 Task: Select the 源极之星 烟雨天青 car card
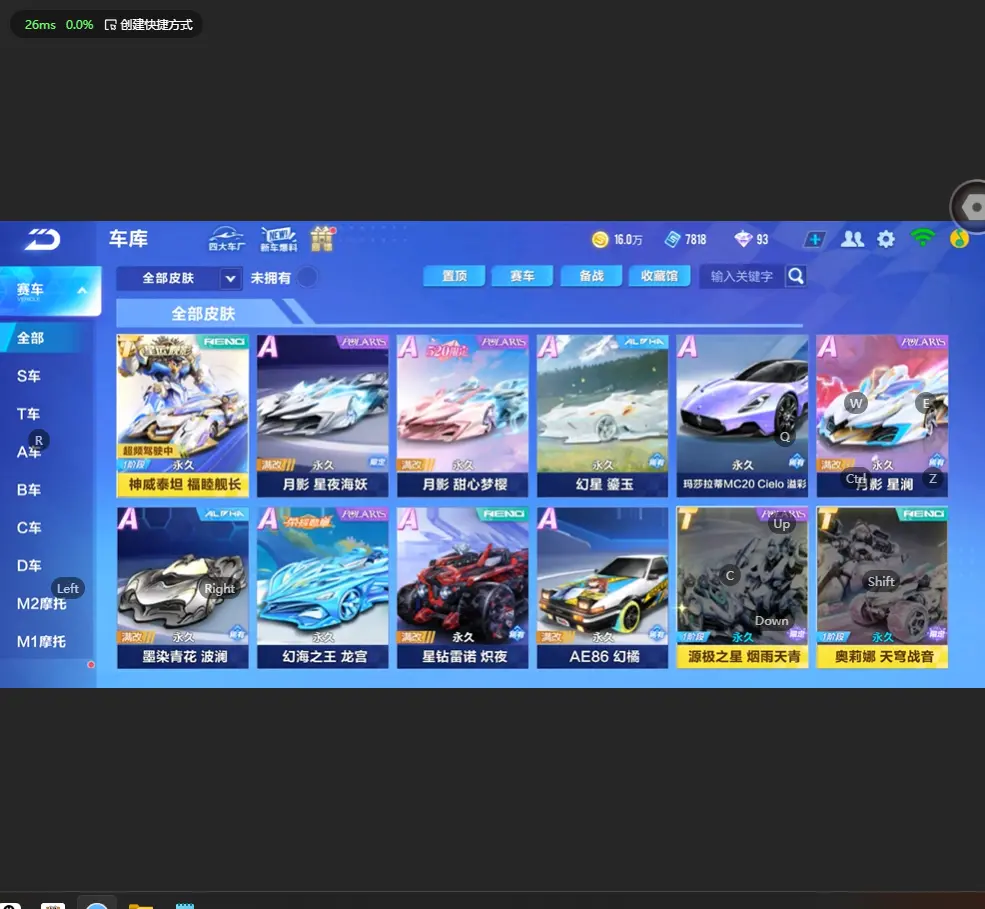click(x=743, y=588)
